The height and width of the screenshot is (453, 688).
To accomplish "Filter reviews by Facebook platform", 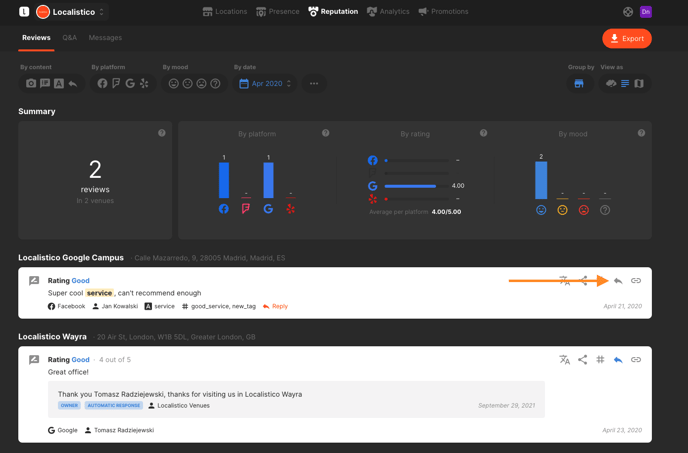I will coord(102,83).
